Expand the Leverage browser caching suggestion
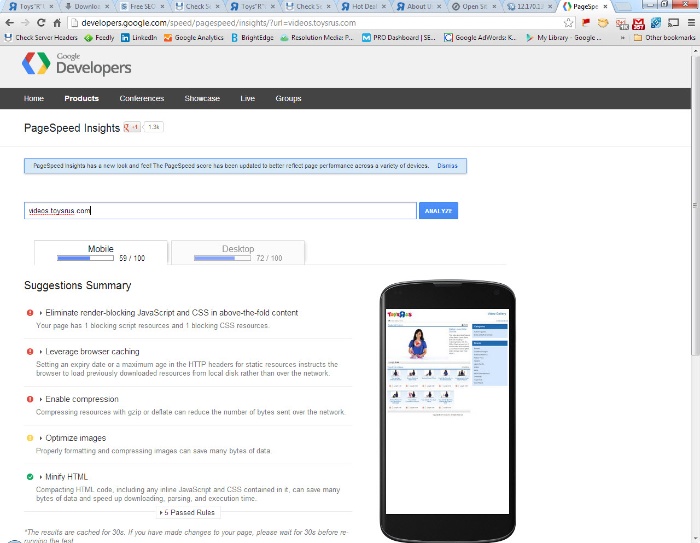This screenshot has width=700, height=543. tap(92, 352)
